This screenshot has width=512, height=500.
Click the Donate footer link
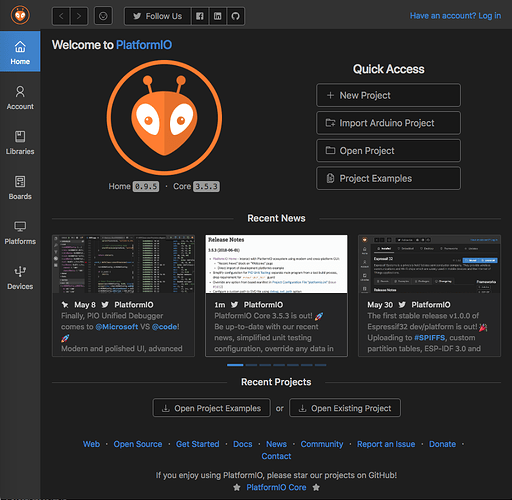442,444
